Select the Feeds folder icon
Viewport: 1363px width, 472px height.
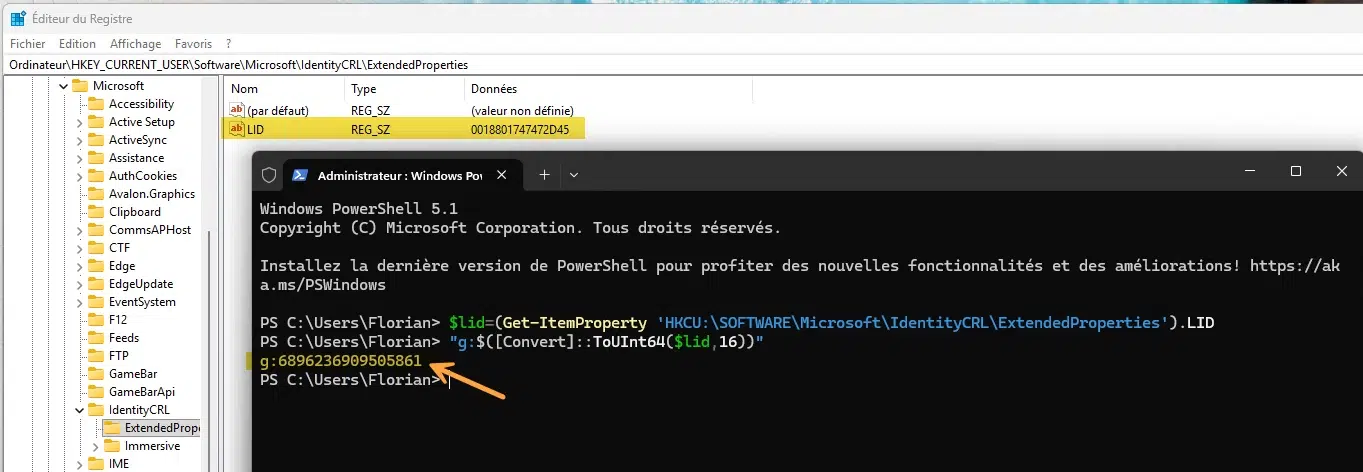96,338
